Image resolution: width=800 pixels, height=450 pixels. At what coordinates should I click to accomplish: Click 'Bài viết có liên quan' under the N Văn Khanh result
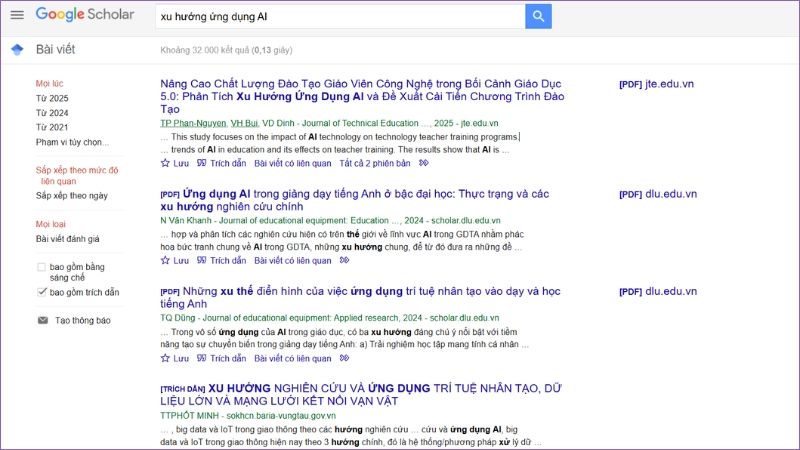(x=293, y=260)
